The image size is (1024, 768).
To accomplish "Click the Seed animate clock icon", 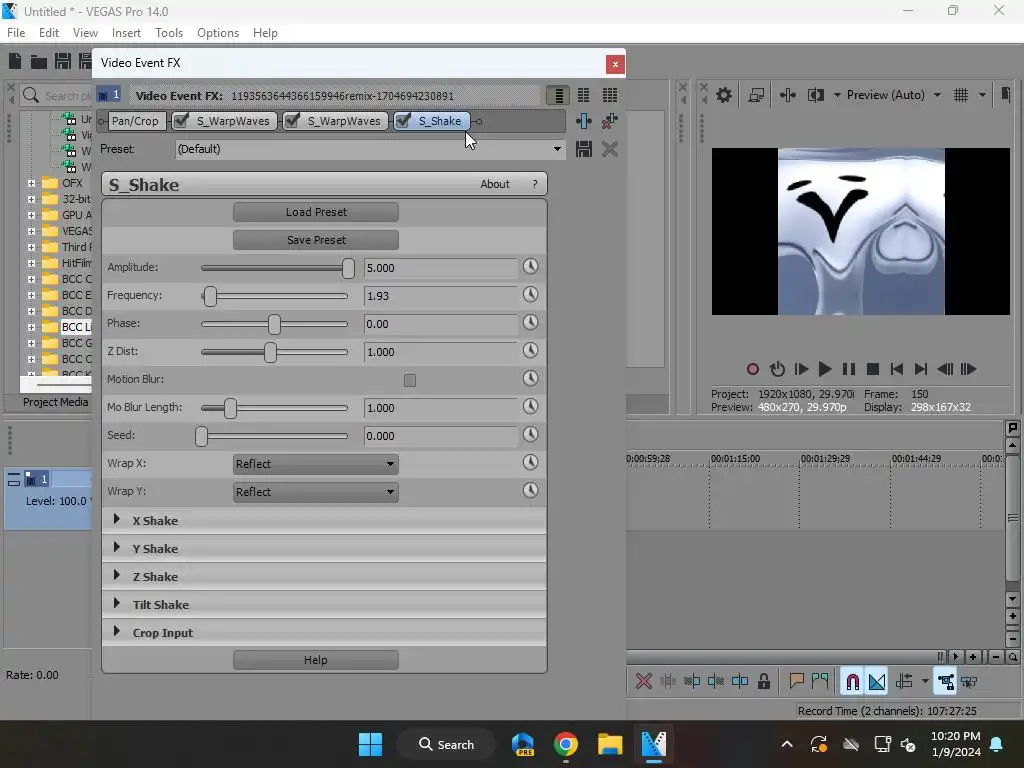I will pos(530,435).
